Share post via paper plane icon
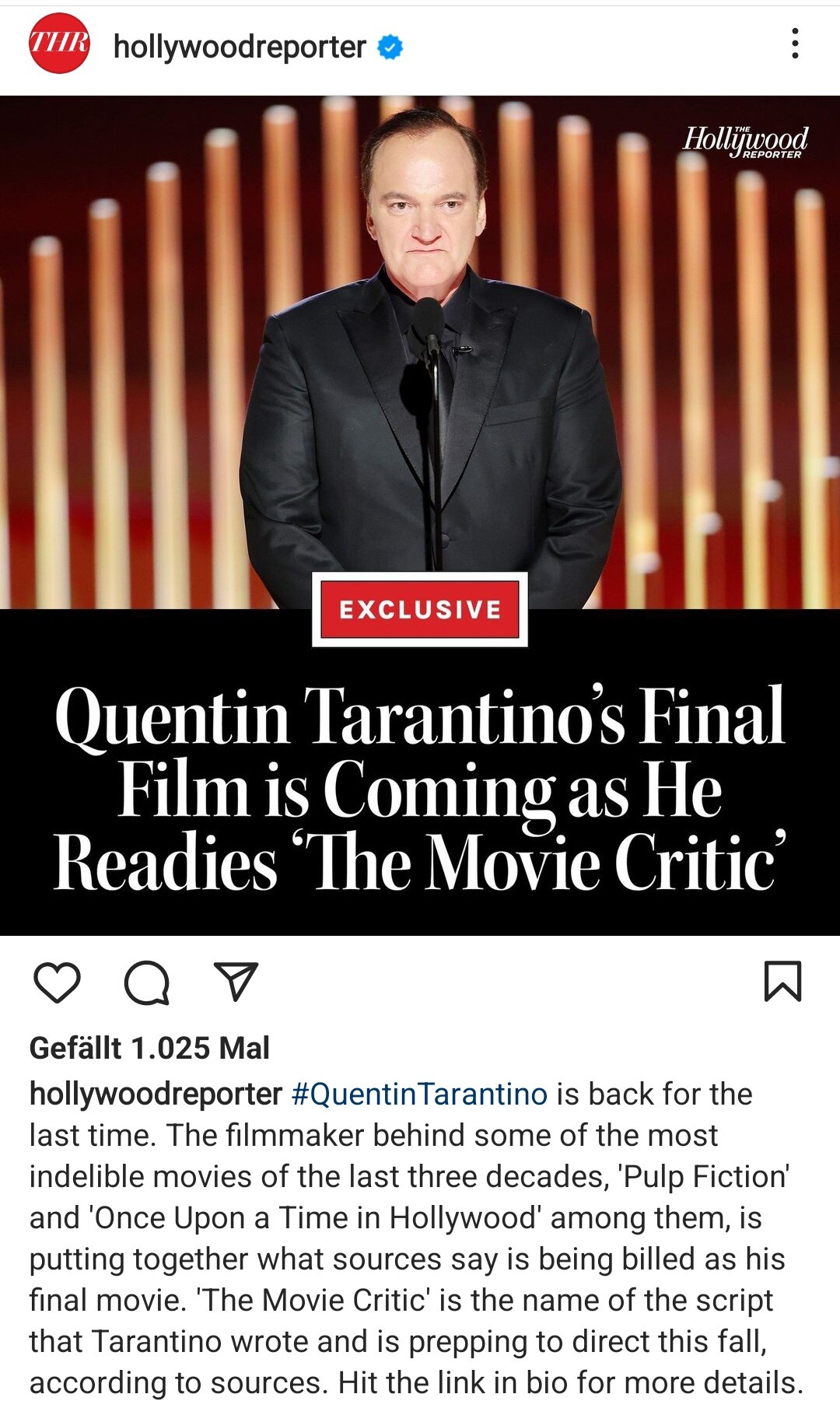Screen dimensions: 840x1415 tap(236, 982)
